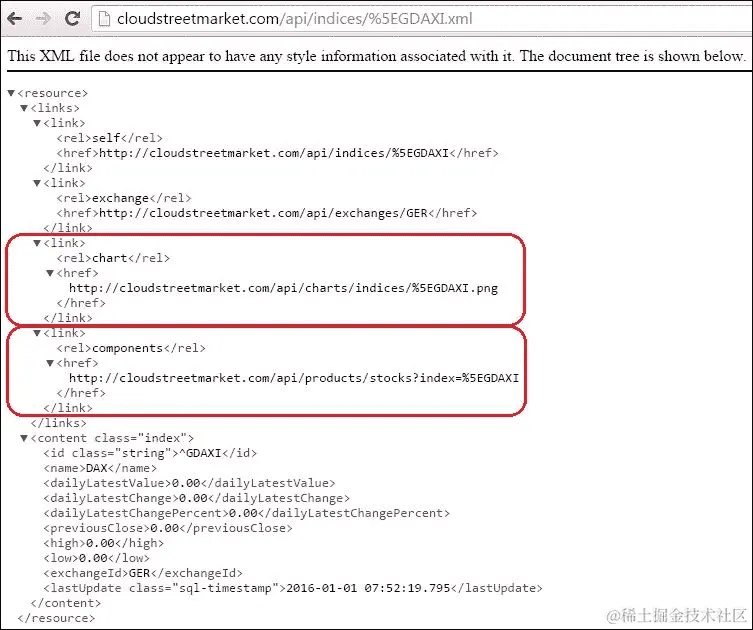Click the closing links tag
Viewport: 753px width, 630px height.
tap(59, 423)
